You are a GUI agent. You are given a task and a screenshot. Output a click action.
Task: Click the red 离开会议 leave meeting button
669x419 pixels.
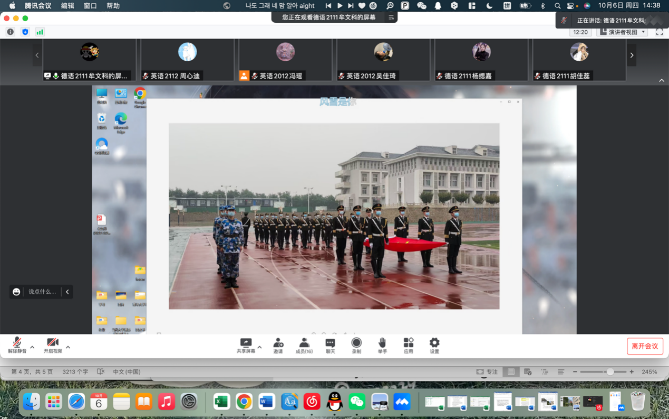[644, 345]
